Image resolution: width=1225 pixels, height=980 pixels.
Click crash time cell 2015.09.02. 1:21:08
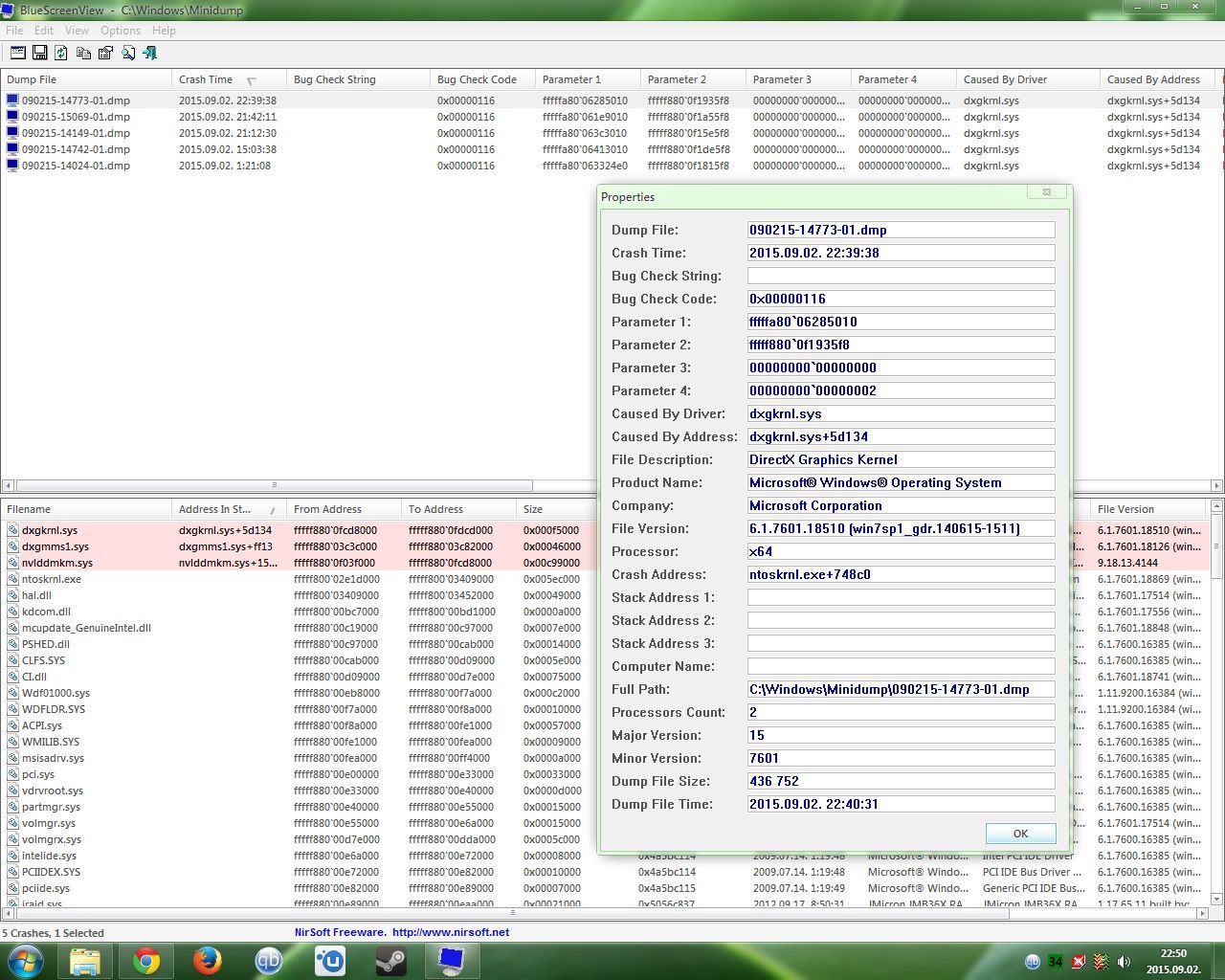pos(225,166)
